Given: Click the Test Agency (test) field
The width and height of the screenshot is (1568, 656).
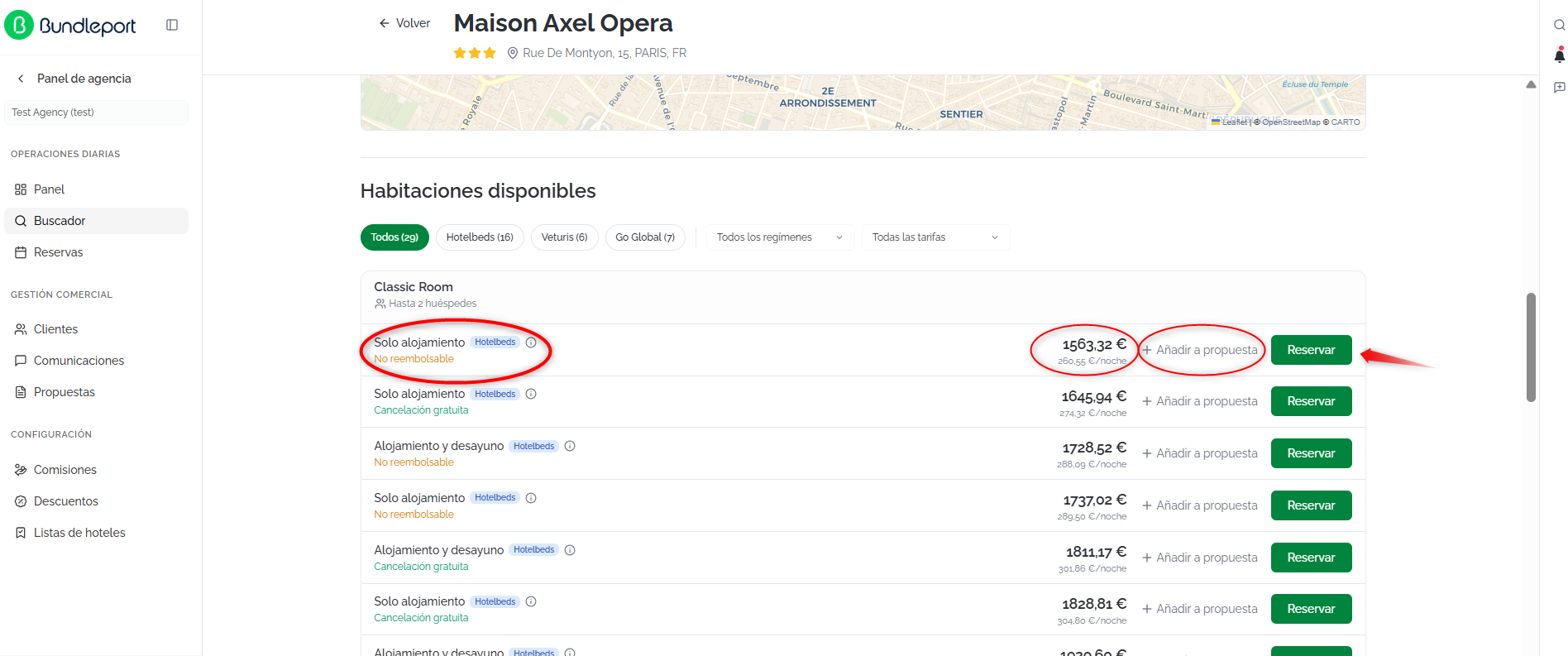Looking at the screenshot, I should click(97, 113).
